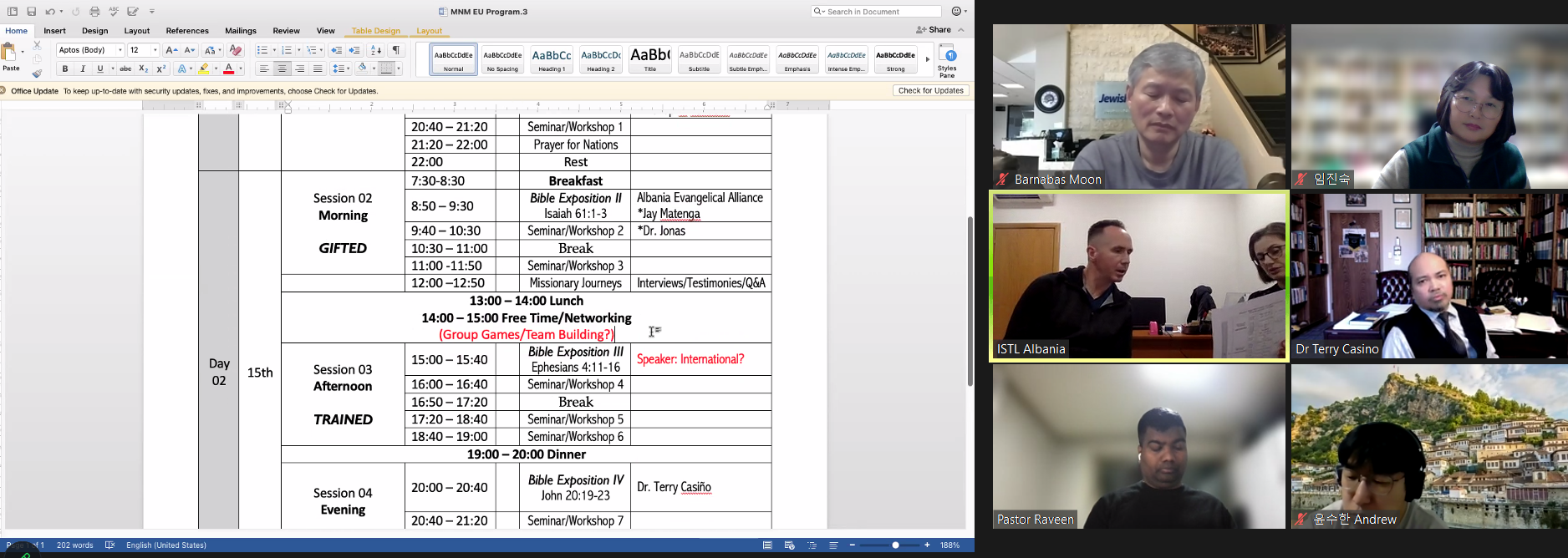Open the Styles Pane
Image resolution: width=1568 pixels, height=558 pixels.
(947, 60)
